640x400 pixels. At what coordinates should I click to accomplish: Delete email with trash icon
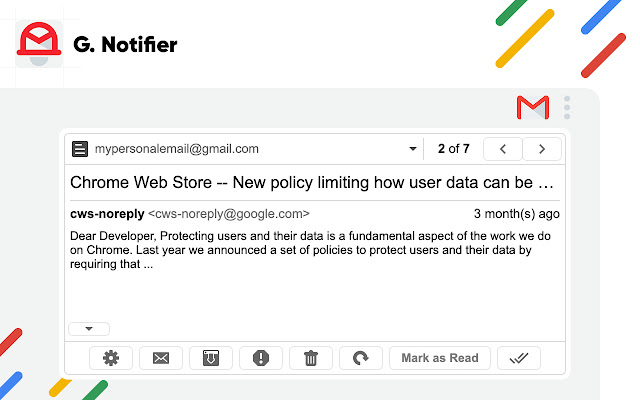[311, 357]
